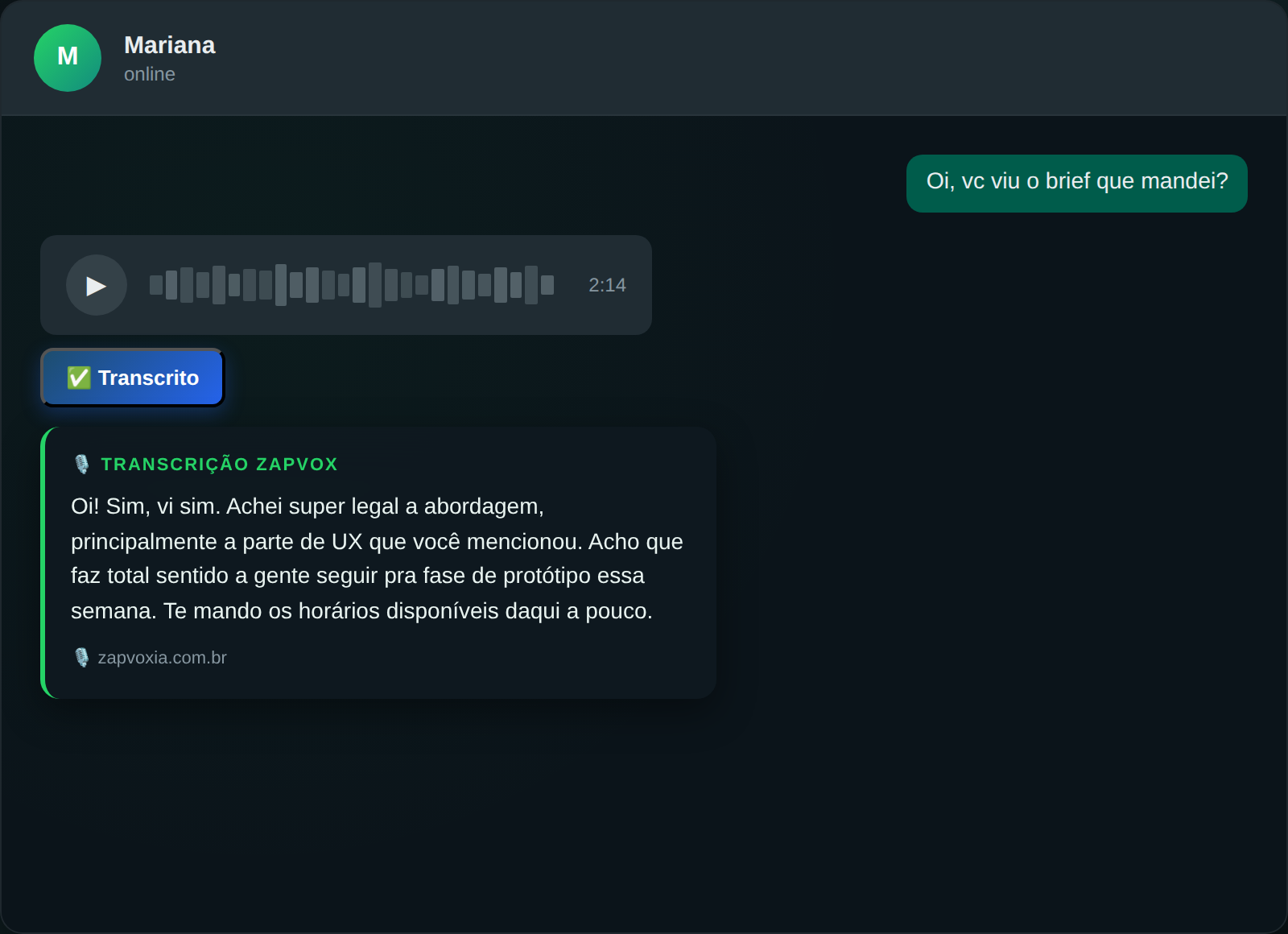Click the TRANSCRIÇÃO ZAPVOX header

point(219,465)
